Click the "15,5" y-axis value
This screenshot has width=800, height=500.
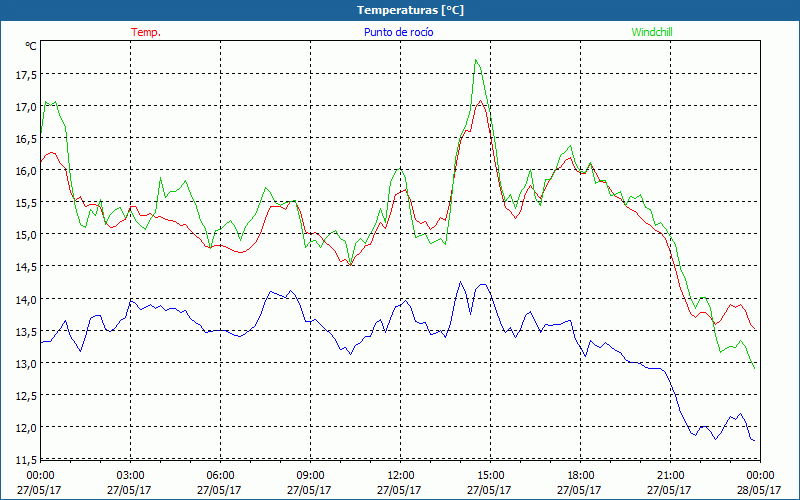pyautogui.click(x=26, y=203)
